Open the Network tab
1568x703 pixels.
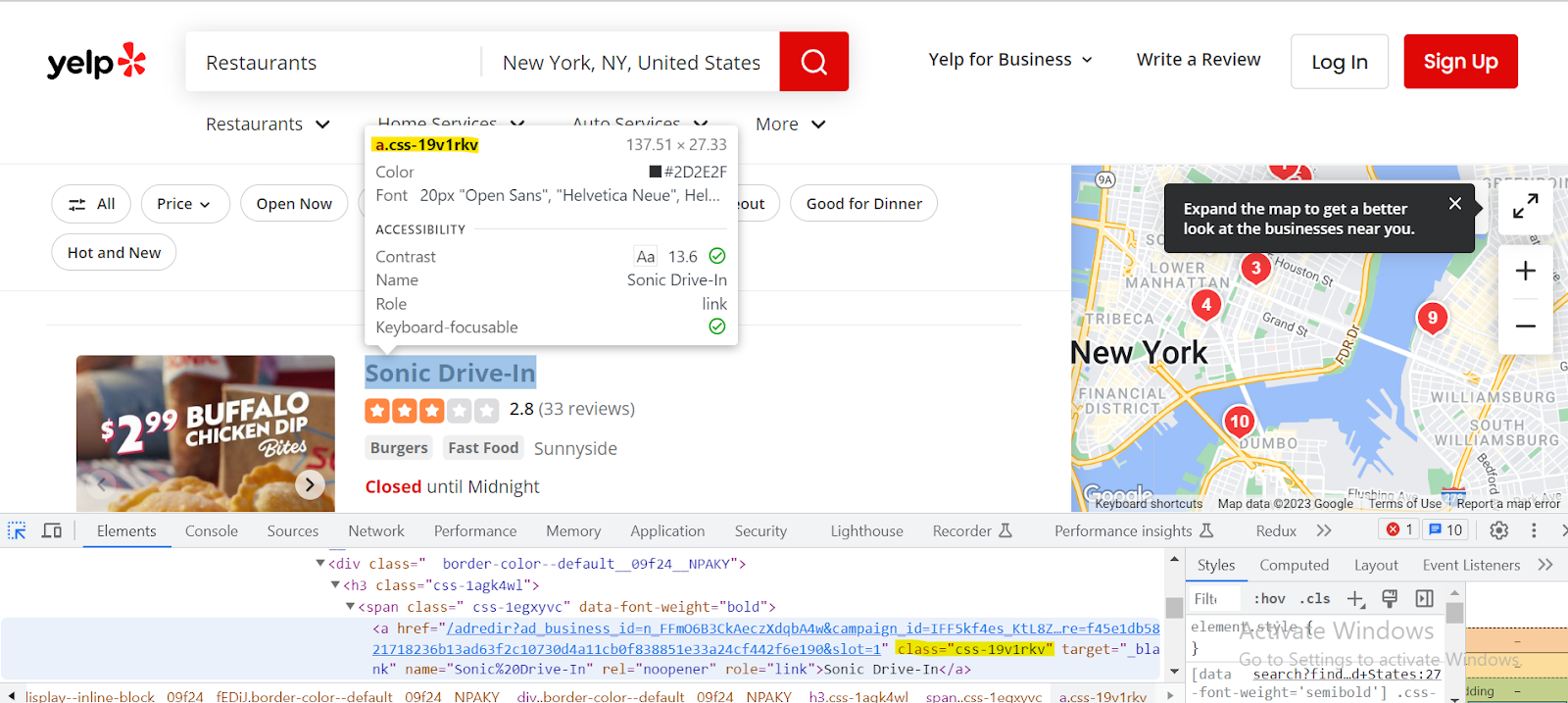376,530
